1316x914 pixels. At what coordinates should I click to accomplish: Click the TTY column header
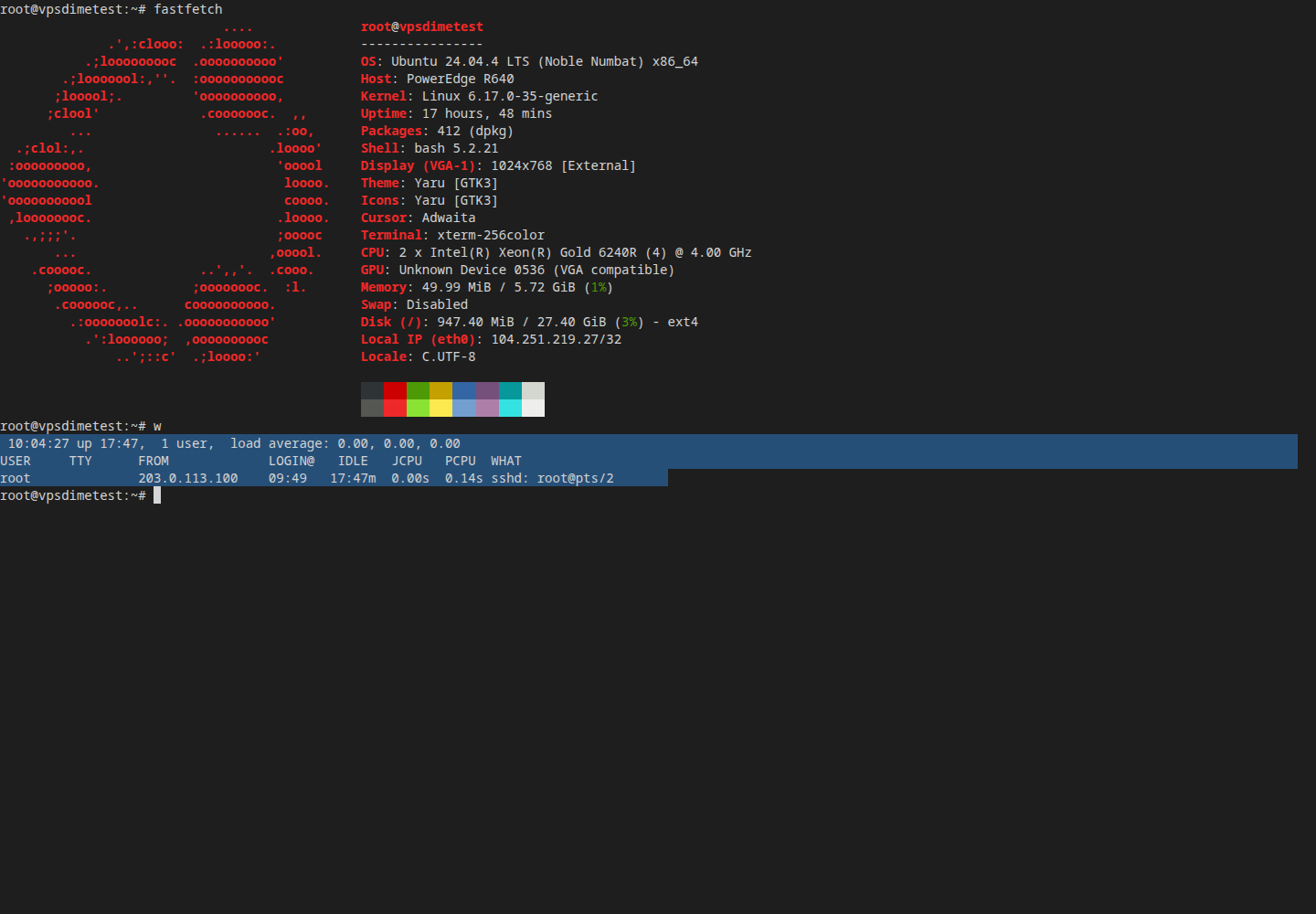tap(80, 461)
